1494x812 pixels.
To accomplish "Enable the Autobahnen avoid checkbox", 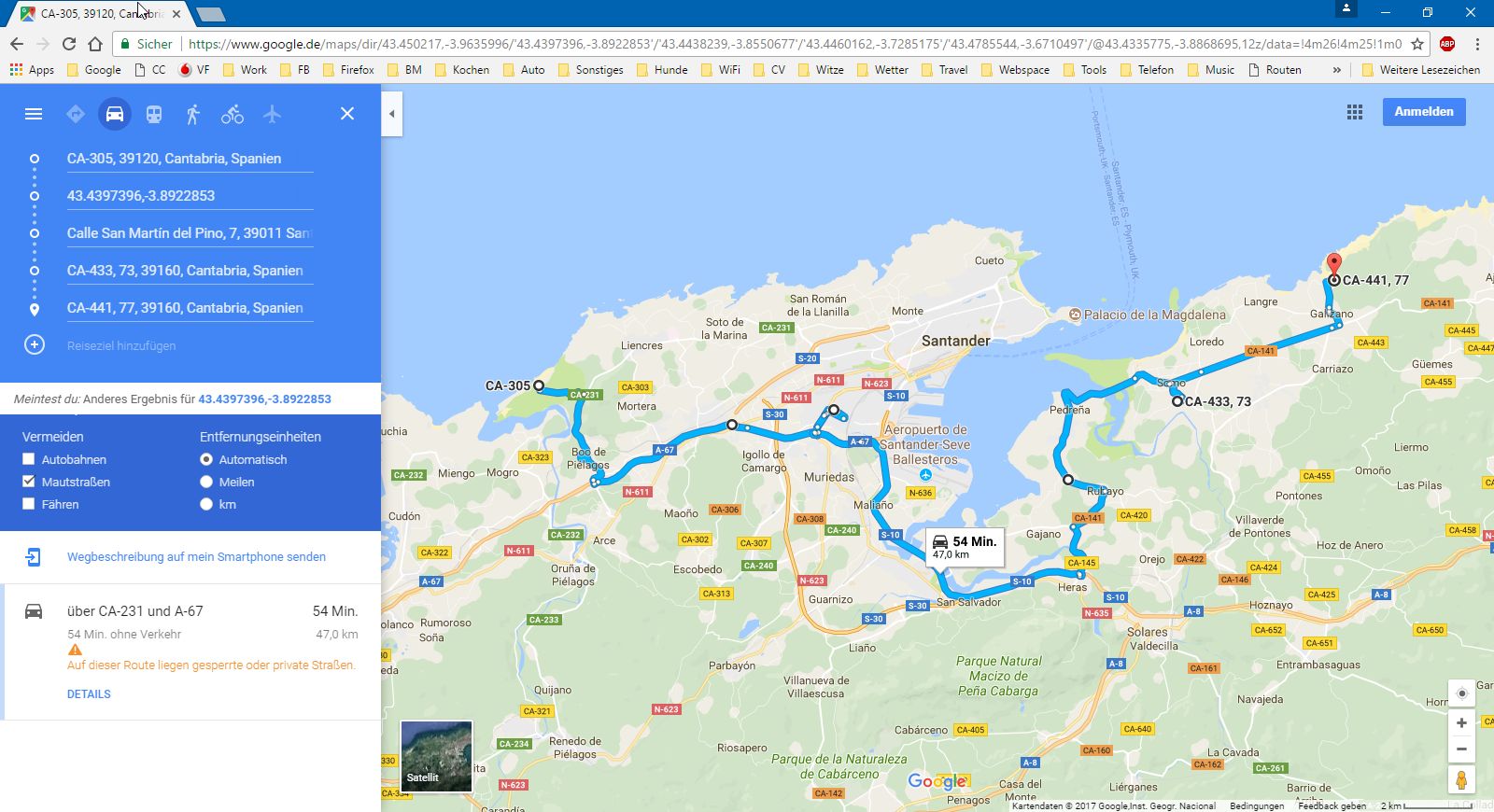I will (29, 459).
